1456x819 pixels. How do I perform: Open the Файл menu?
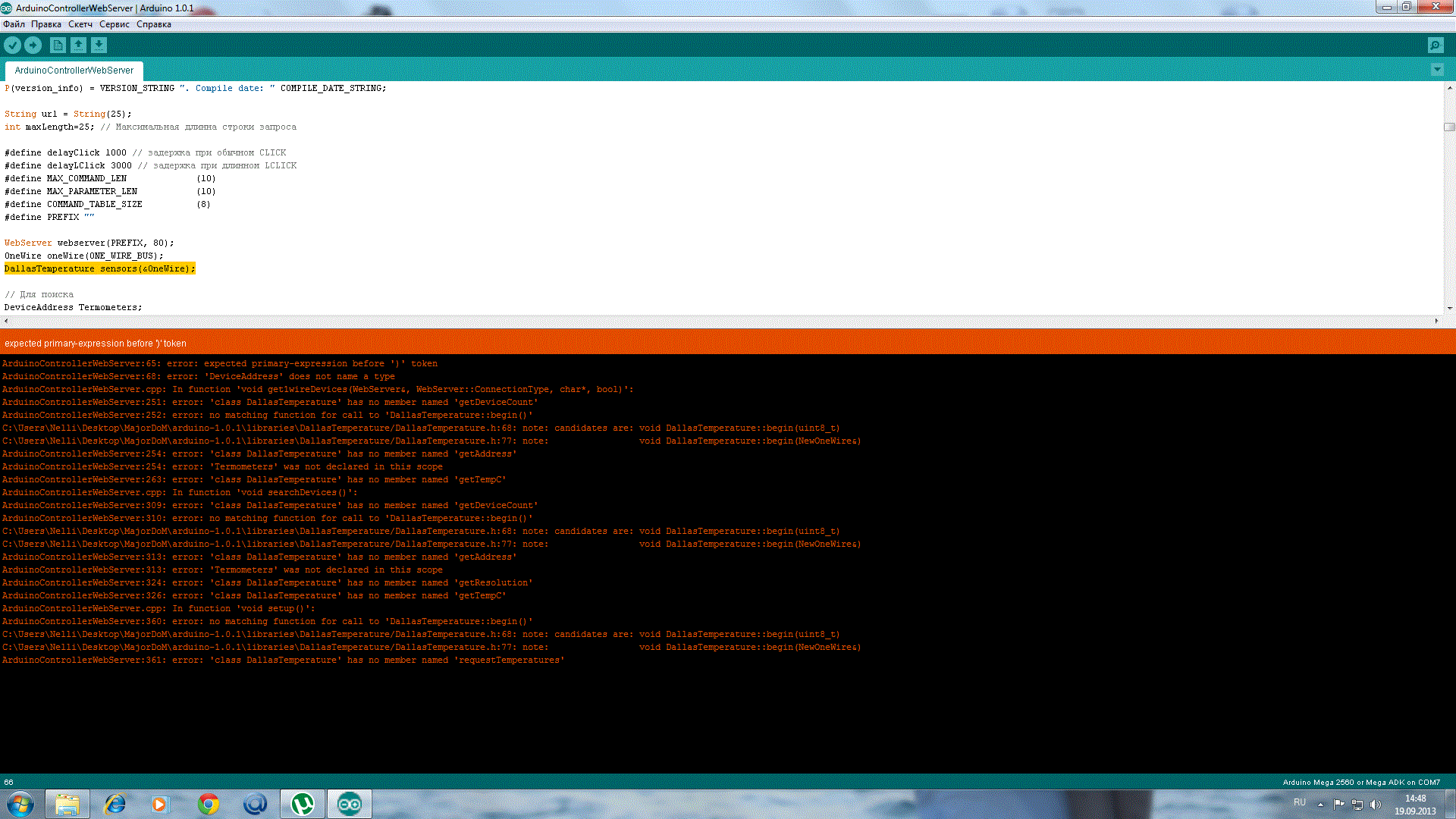pos(14,24)
